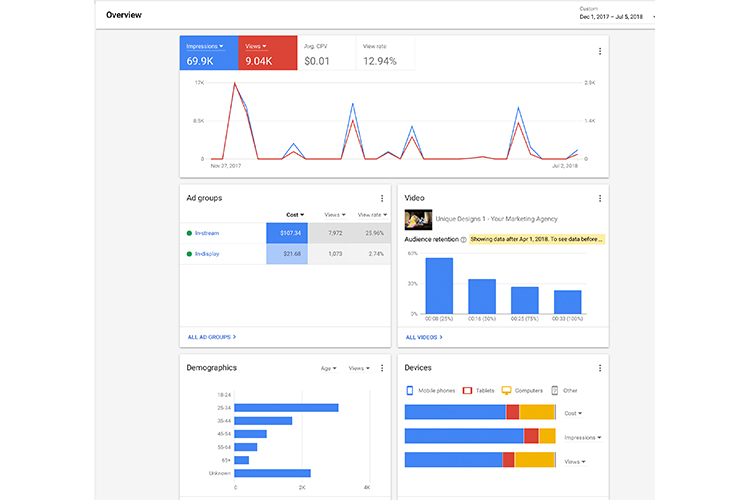This screenshot has height=500, width=750.
Task: Click the Mobile phones legend icon
Action: coord(409,390)
